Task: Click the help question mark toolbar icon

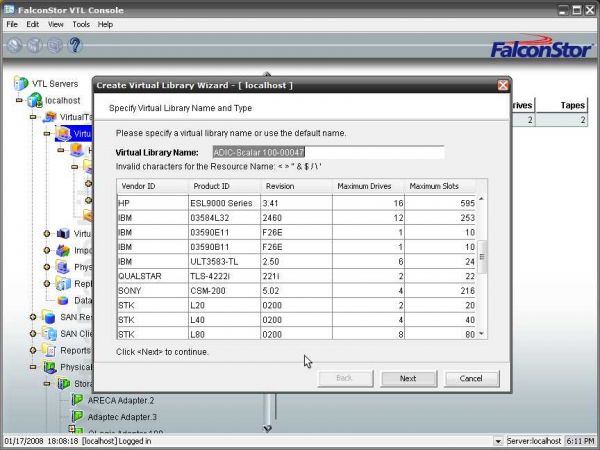Action: [75, 45]
